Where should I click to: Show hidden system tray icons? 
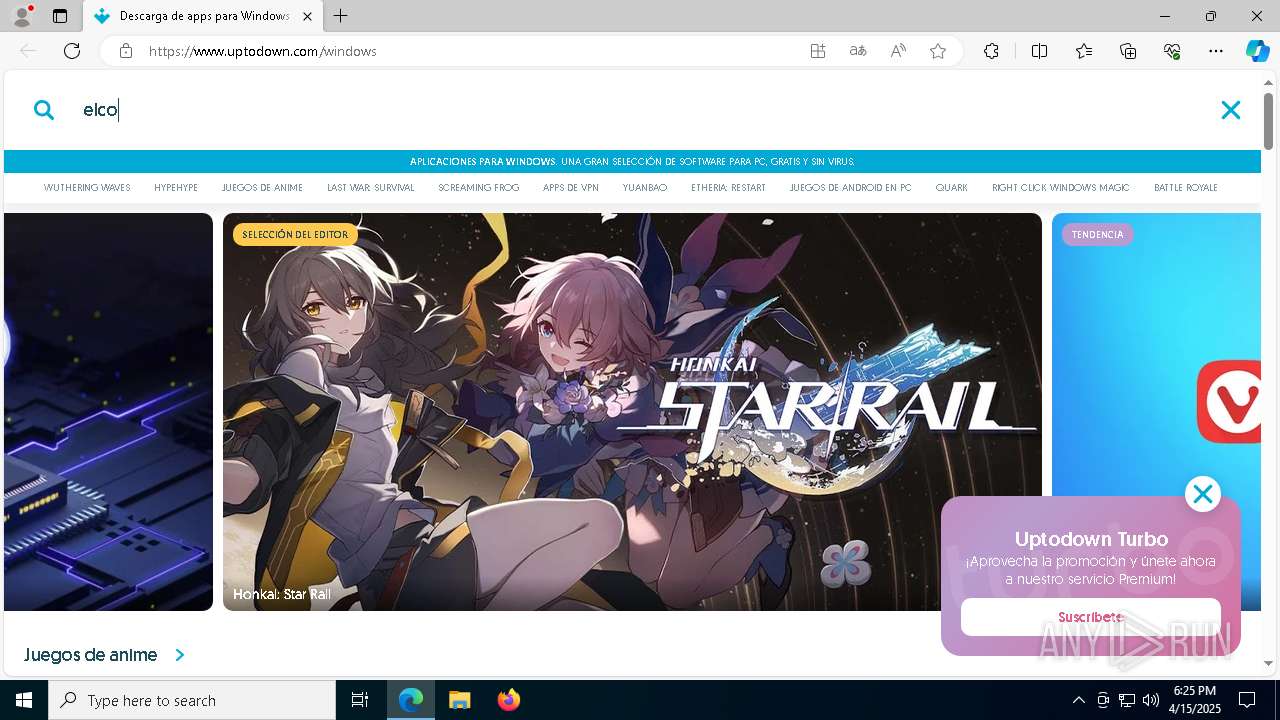tap(1078, 700)
